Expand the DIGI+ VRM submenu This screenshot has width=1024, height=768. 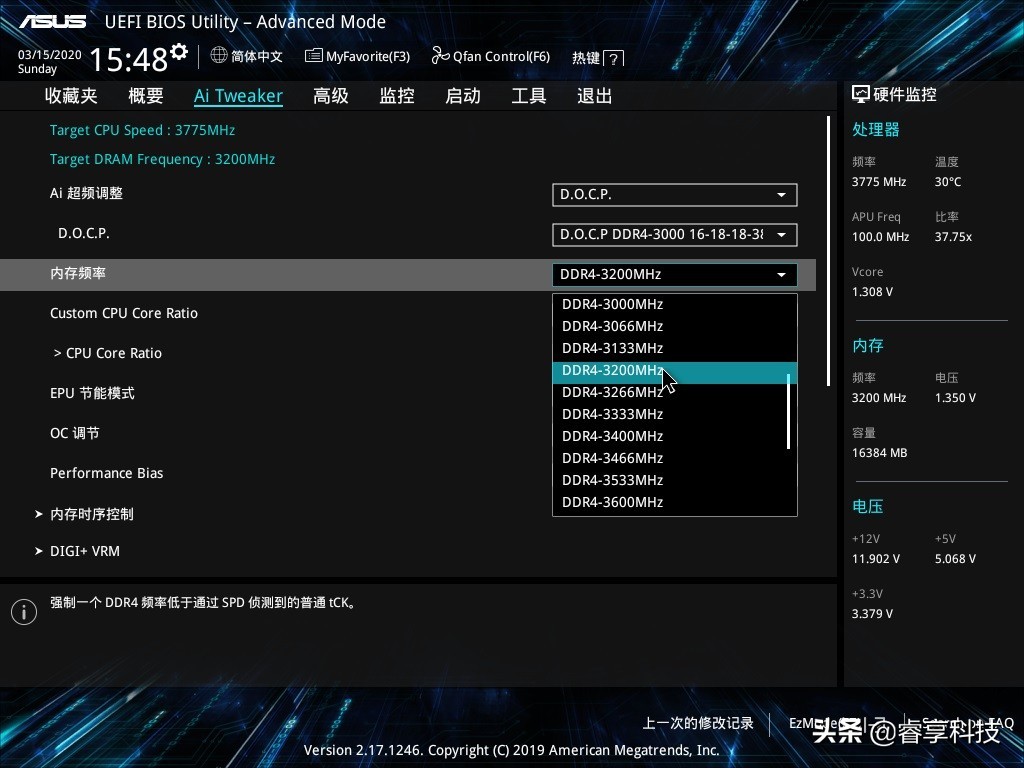click(x=84, y=551)
